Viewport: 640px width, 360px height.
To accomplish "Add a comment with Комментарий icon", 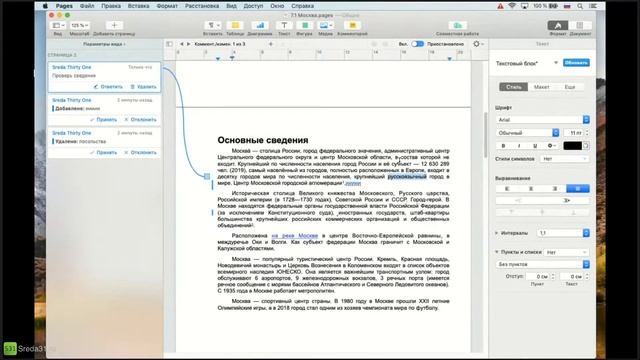I will point(352,25).
